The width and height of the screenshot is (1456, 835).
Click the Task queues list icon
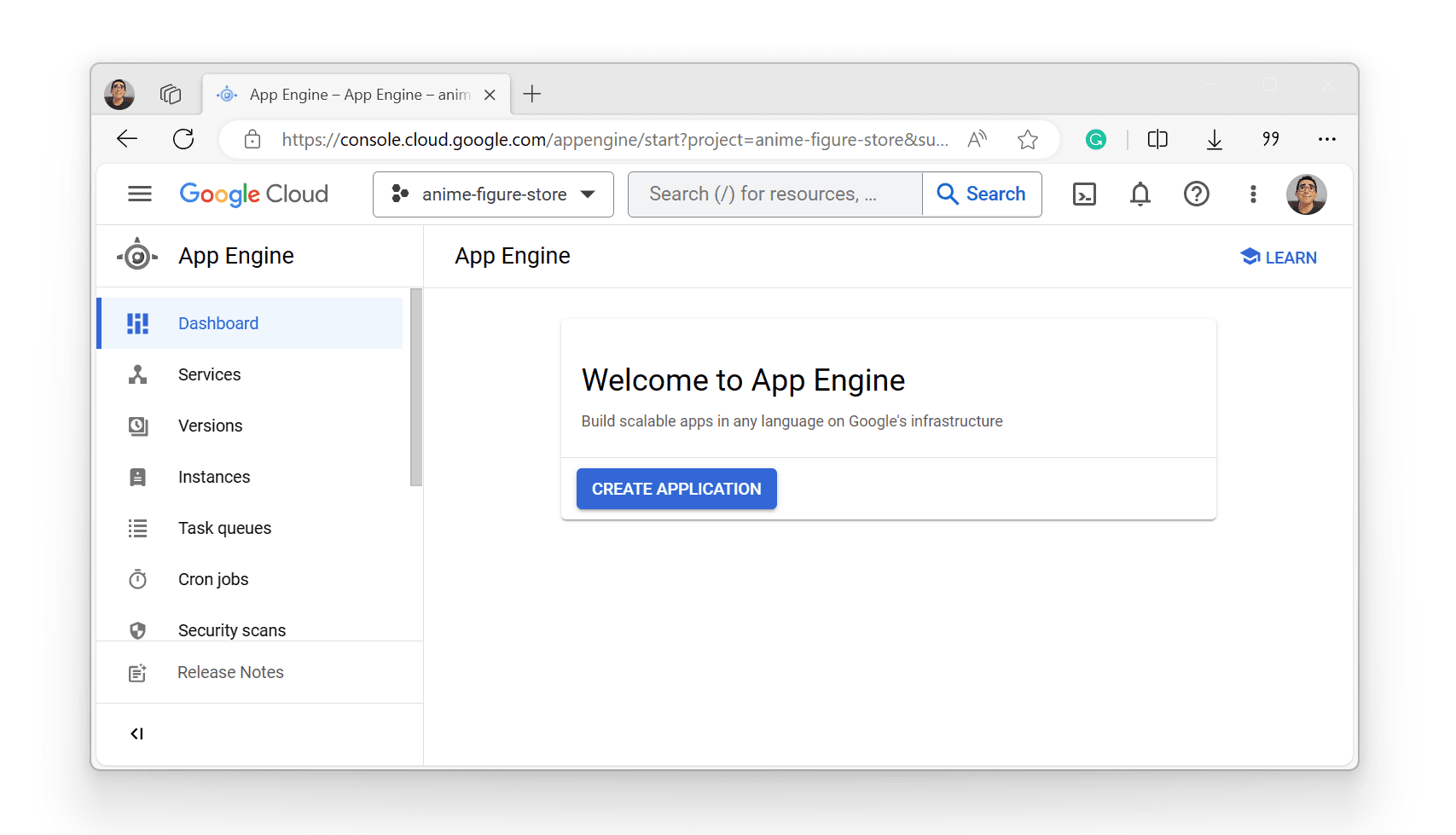point(137,528)
